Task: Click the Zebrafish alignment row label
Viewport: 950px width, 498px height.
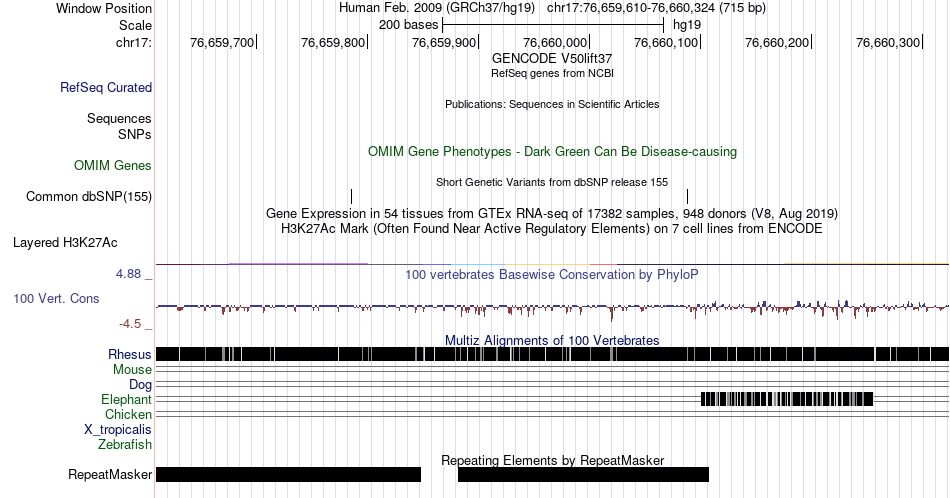Action: [x=125, y=444]
